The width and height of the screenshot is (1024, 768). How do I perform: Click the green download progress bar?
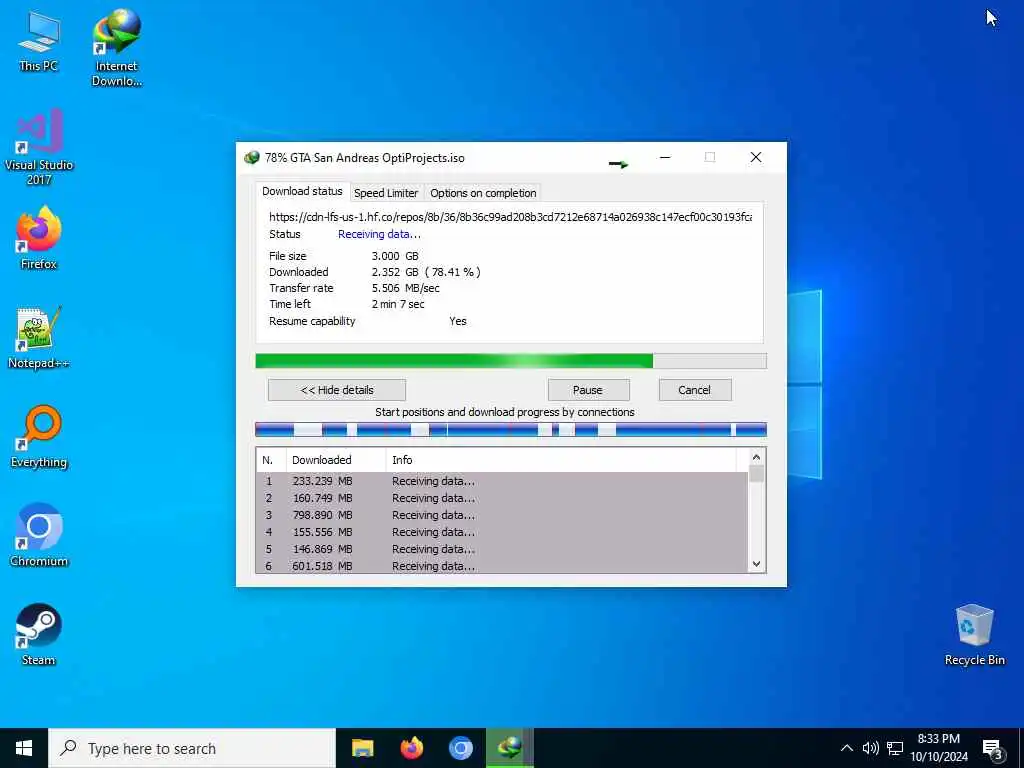(511, 361)
